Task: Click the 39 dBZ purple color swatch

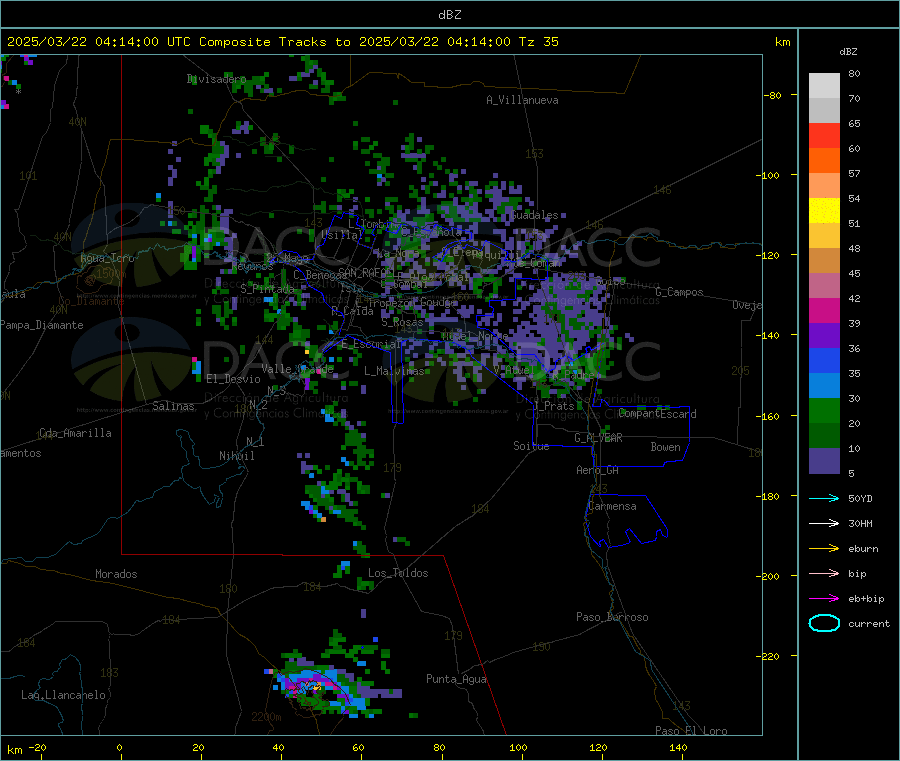Action: 824,336
